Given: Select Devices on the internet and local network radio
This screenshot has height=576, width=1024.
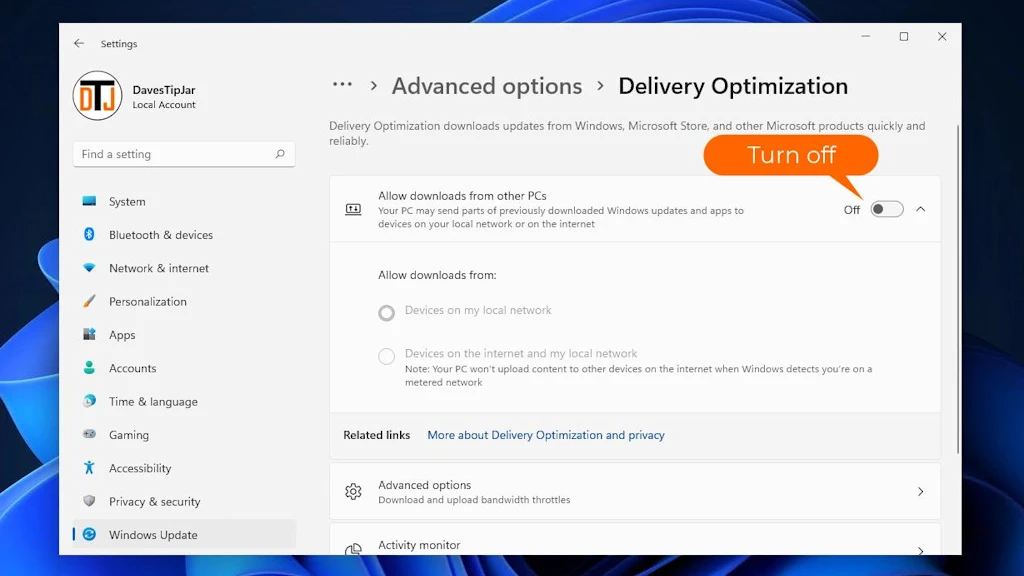Looking at the screenshot, I should 387,356.
